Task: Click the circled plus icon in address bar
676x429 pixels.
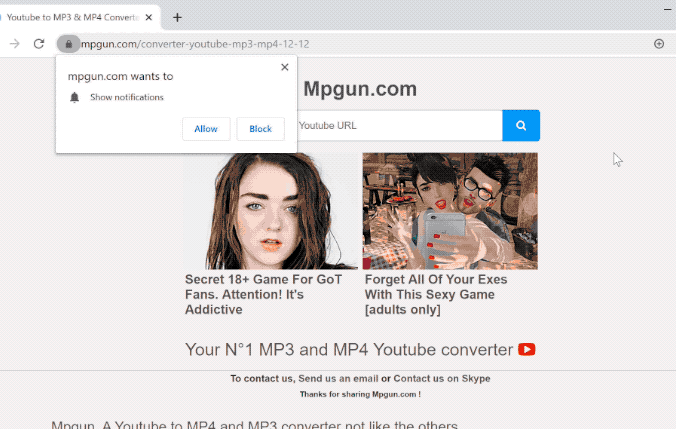Action: click(x=659, y=44)
